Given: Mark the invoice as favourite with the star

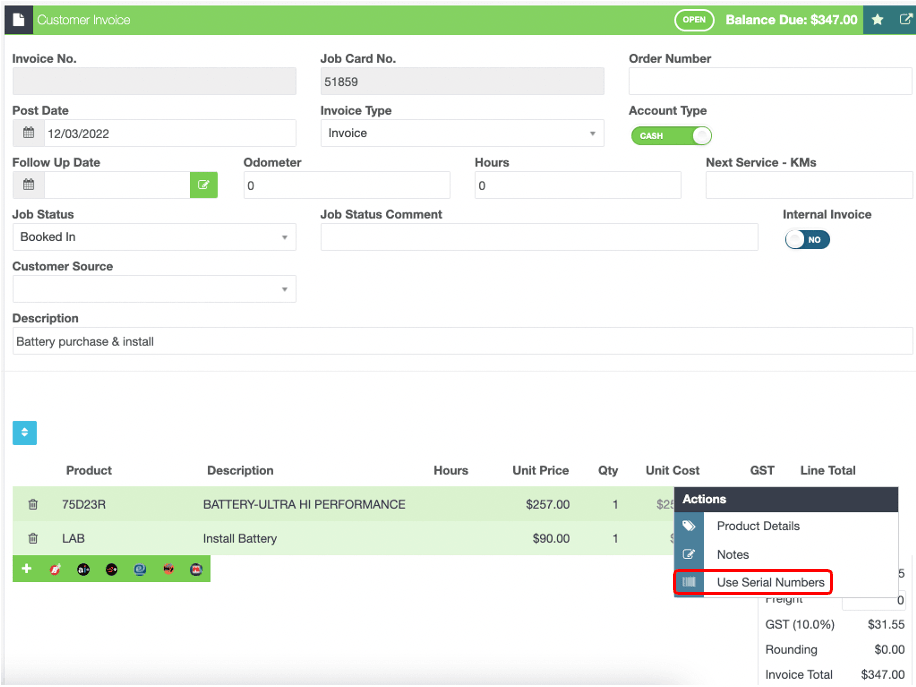Looking at the screenshot, I should pyautogui.click(x=877, y=20).
